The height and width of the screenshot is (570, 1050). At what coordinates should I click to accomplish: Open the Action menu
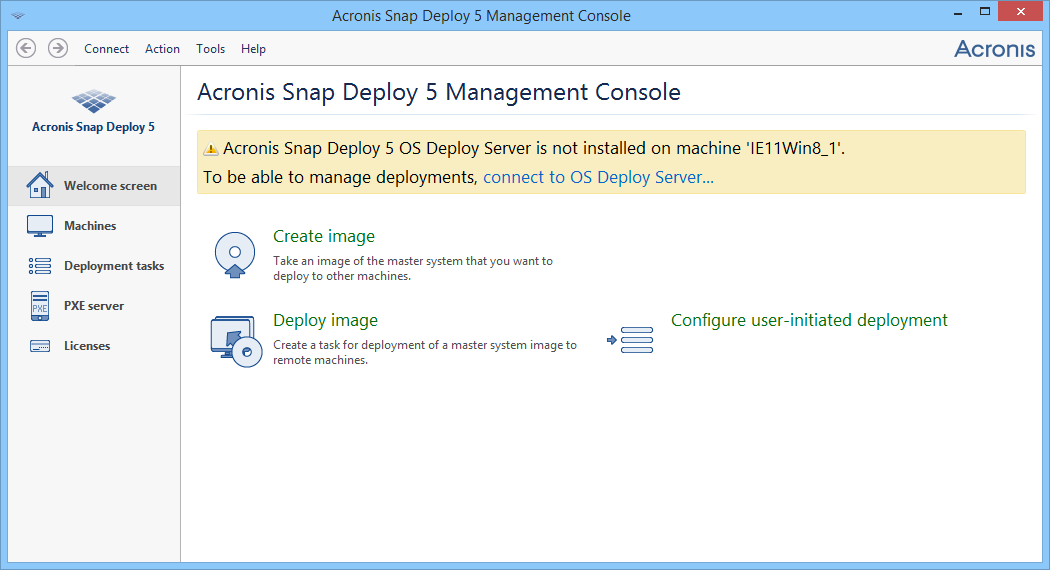[162, 49]
